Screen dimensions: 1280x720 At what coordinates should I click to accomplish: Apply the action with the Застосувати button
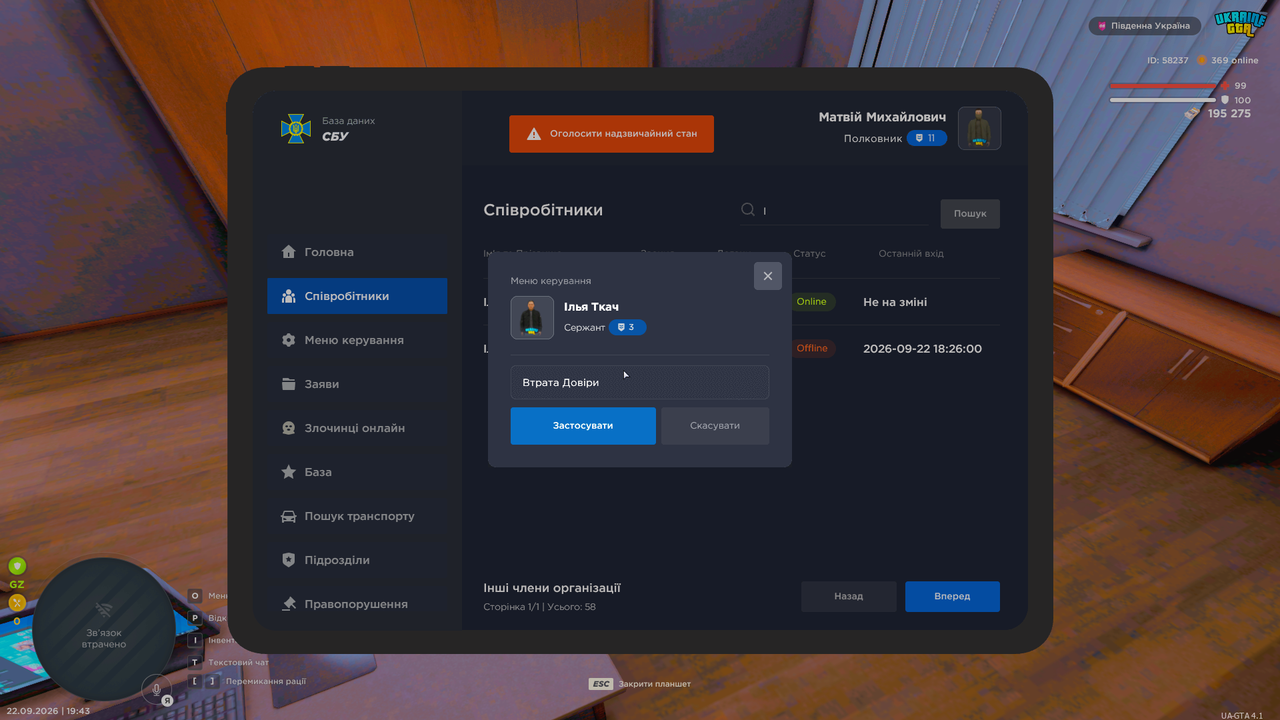click(583, 426)
